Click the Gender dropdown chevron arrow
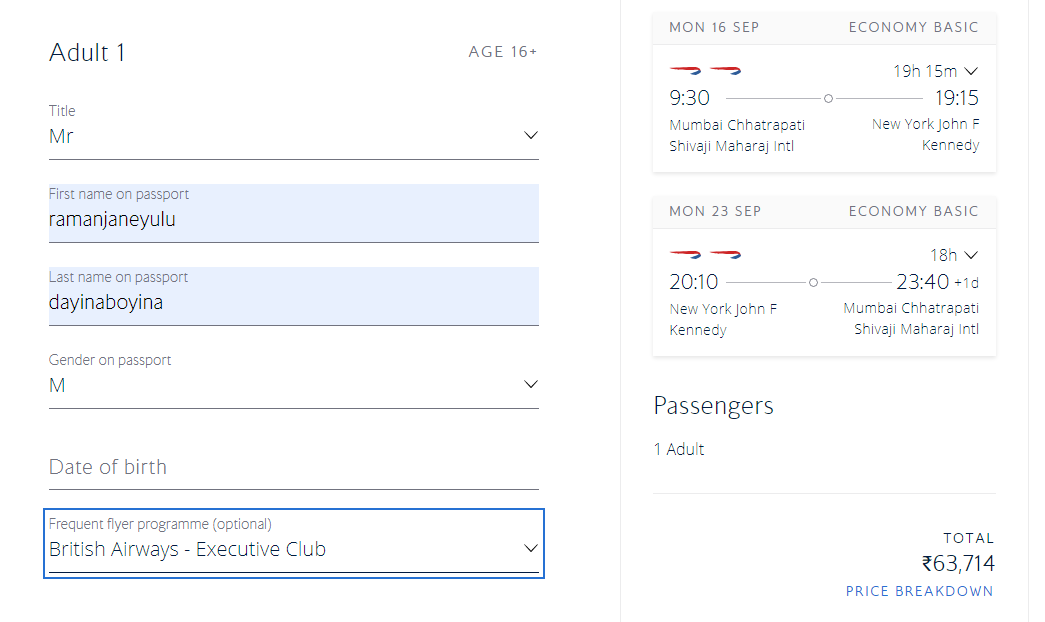1045x622 pixels. [x=531, y=384]
